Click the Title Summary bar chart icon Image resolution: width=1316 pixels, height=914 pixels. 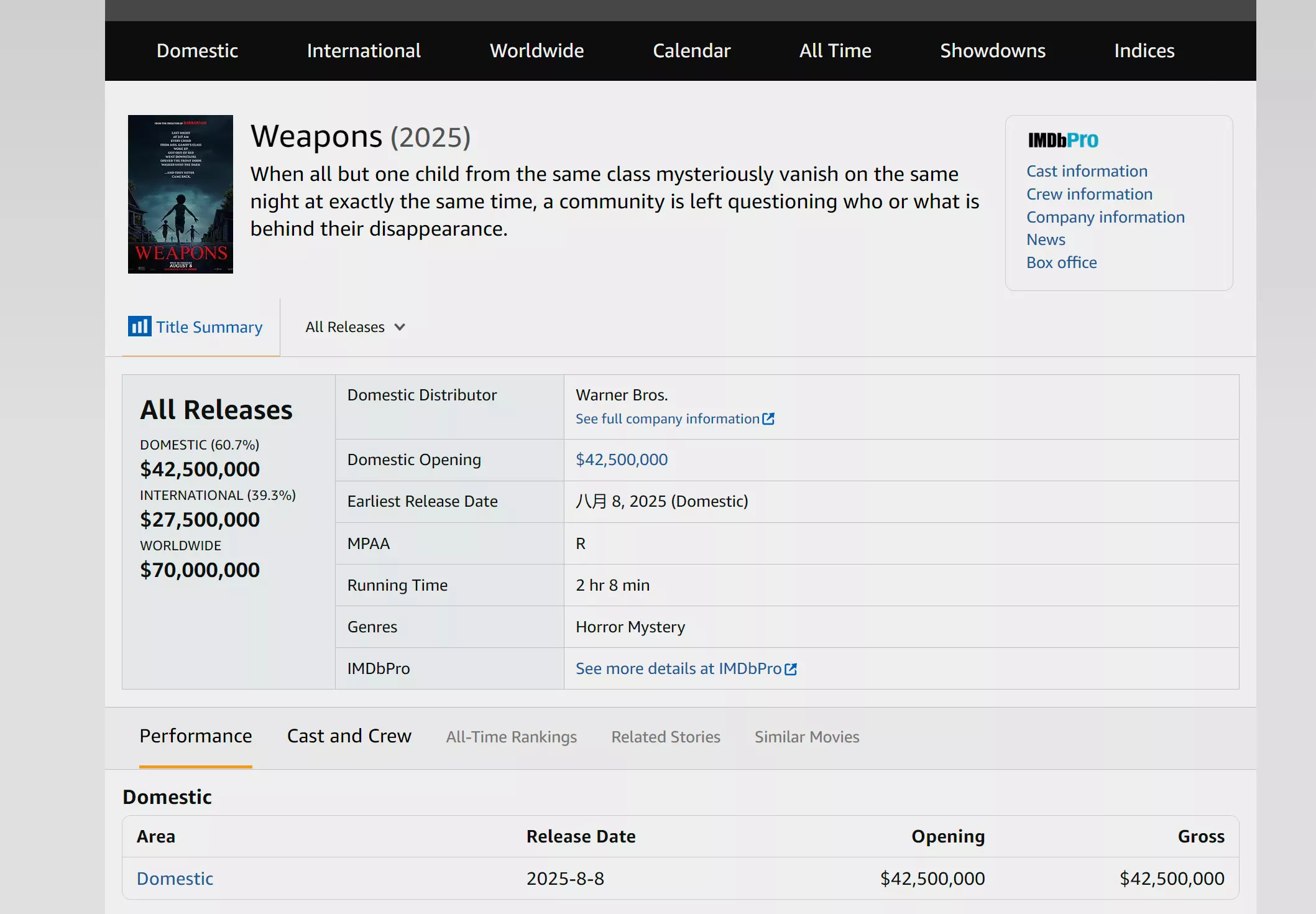[x=139, y=326]
